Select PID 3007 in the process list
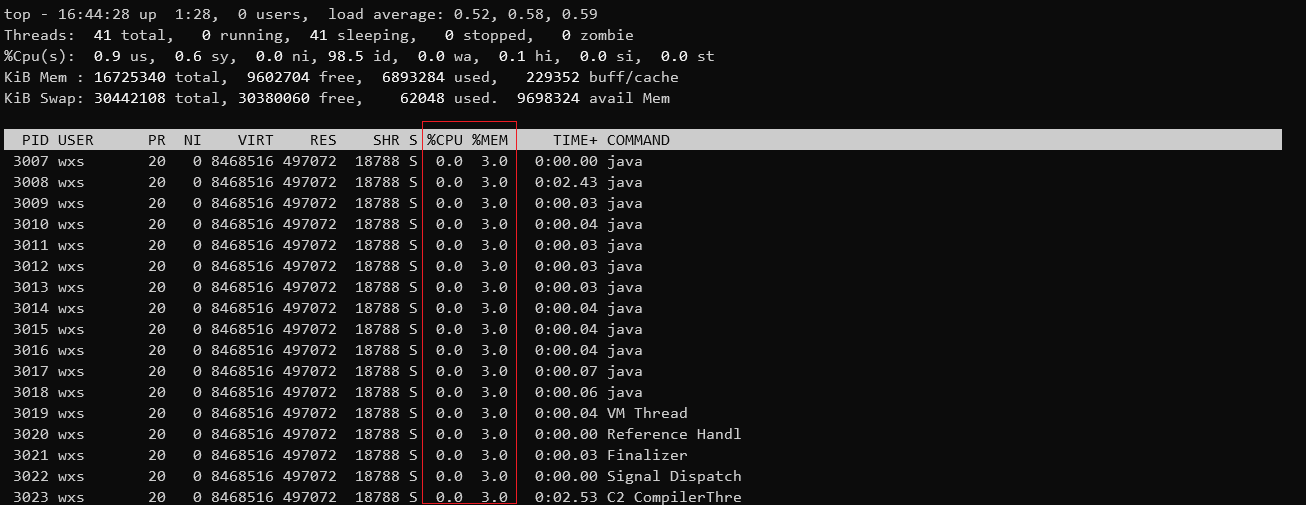1306x505 pixels. [x=31, y=161]
